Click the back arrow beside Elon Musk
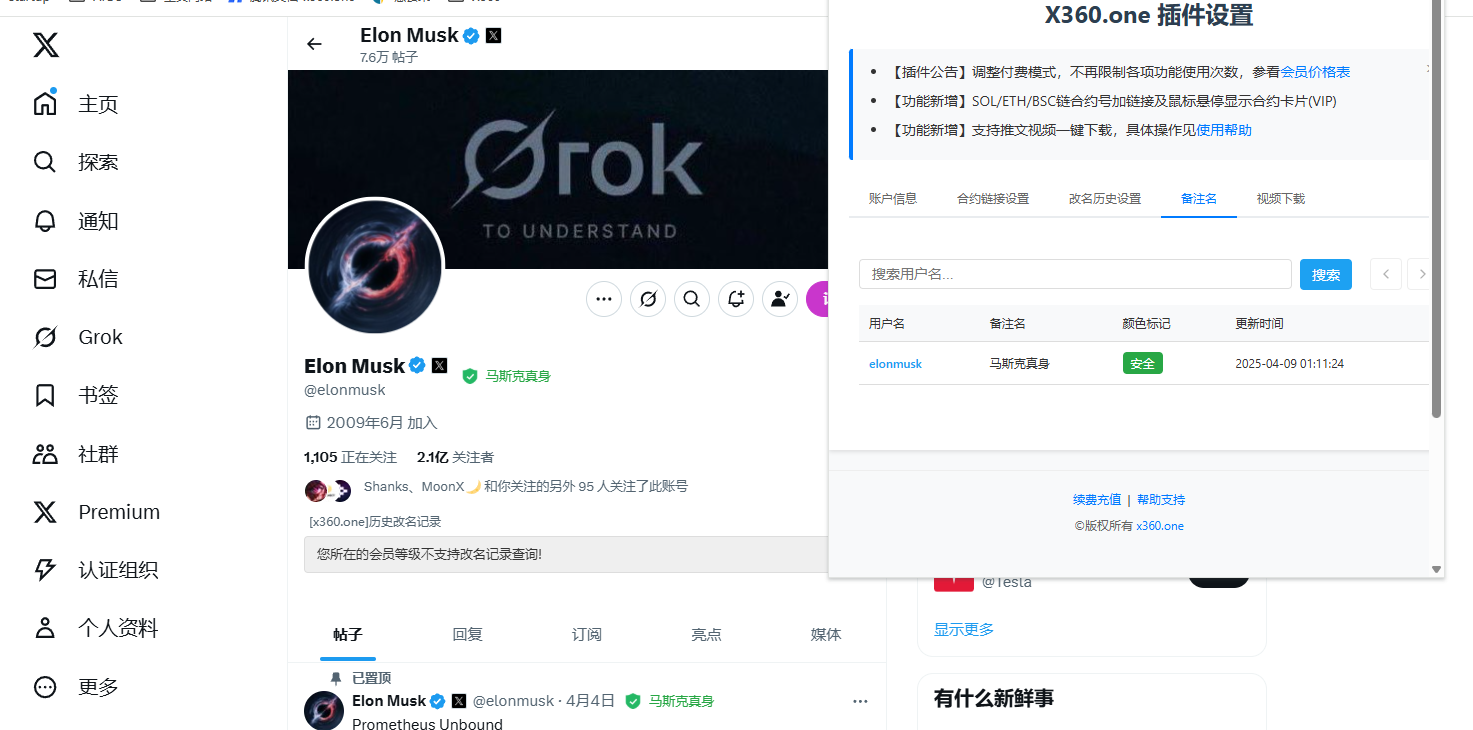The image size is (1473, 730). point(314,44)
